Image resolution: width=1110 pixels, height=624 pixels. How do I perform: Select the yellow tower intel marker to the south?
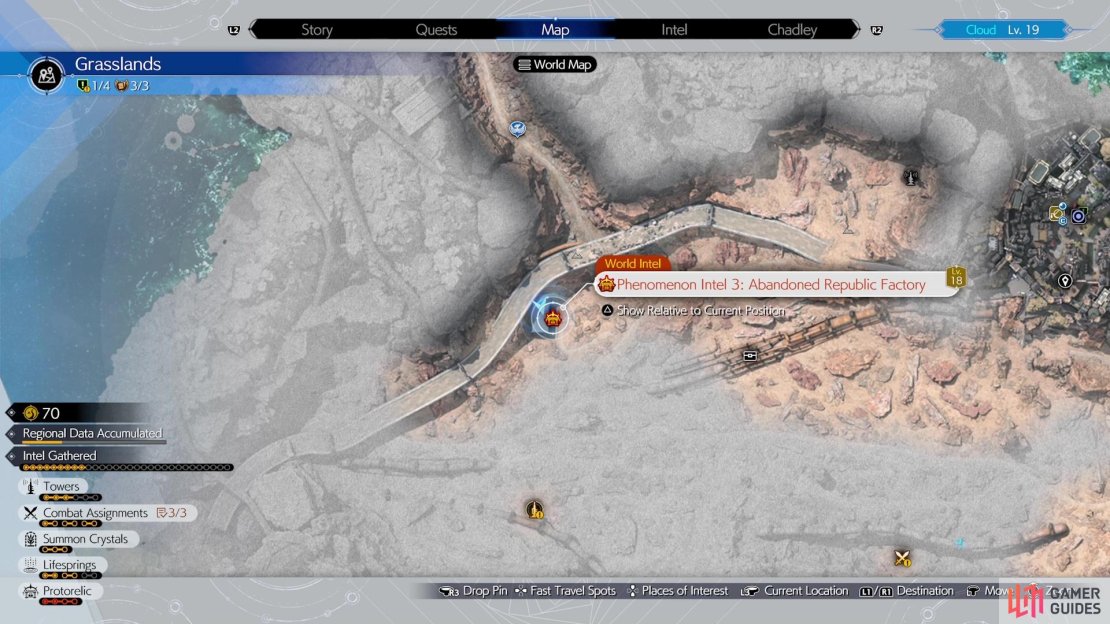pos(534,509)
